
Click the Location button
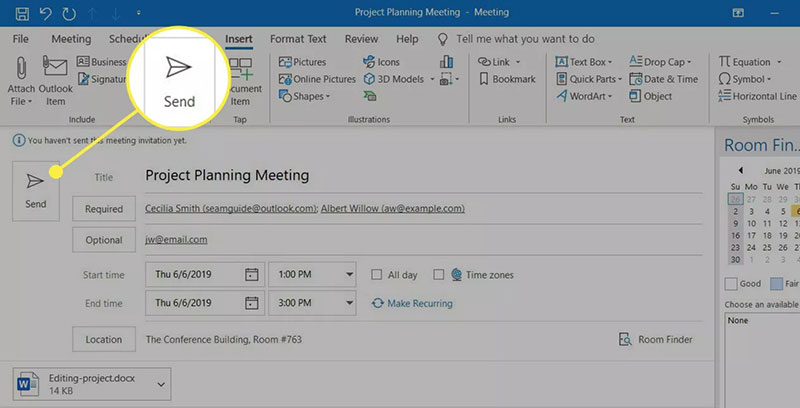[x=104, y=339]
